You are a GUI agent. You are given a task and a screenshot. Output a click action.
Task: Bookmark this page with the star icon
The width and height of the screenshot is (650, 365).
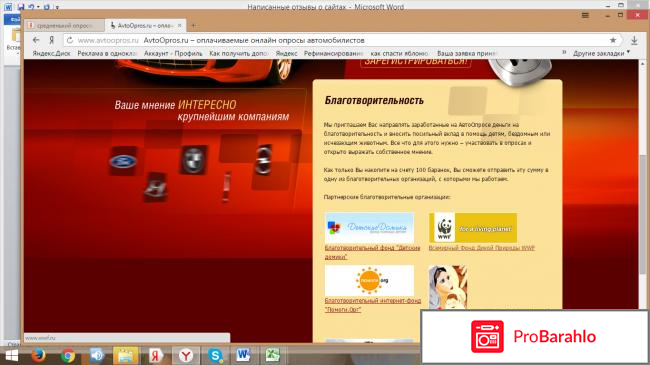(613, 40)
